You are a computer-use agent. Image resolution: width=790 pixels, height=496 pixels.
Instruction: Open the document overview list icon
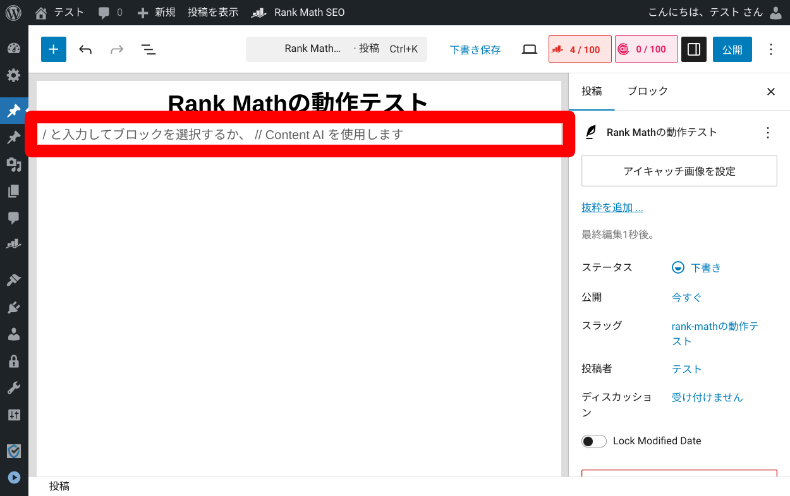(148, 49)
